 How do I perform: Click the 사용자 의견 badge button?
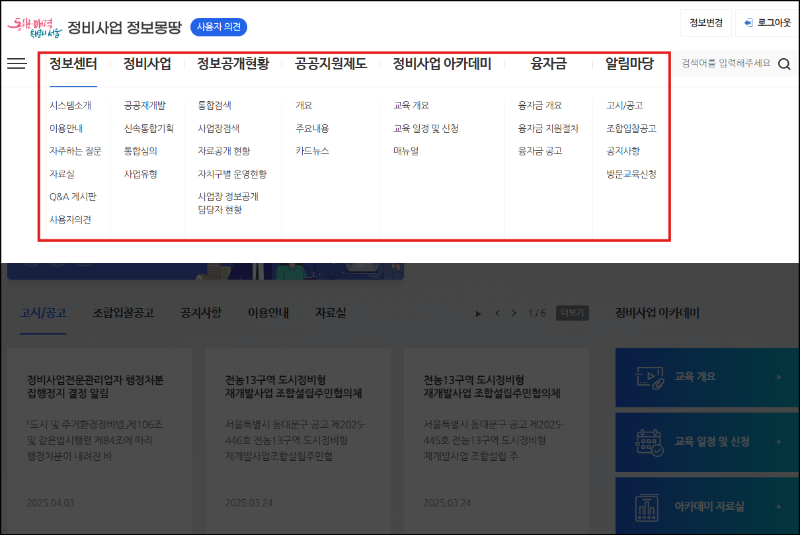click(218, 27)
